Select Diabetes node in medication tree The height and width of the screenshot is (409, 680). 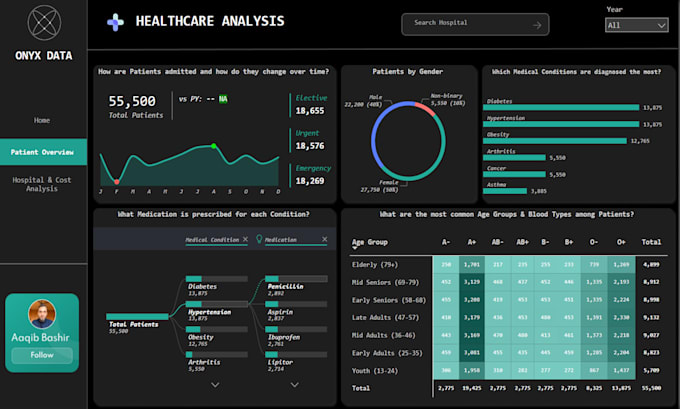[217, 279]
